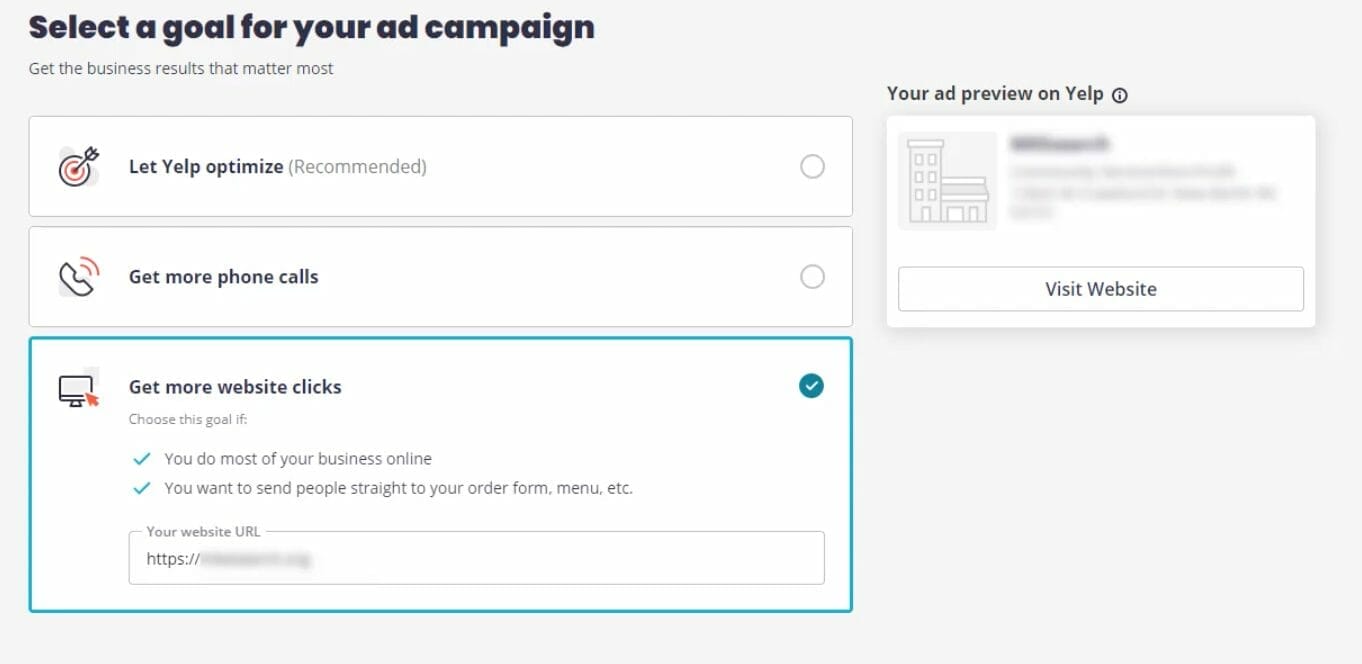Click the Visit Website button
This screenshot has height=664, width=1362.
tap(1100, 289)
